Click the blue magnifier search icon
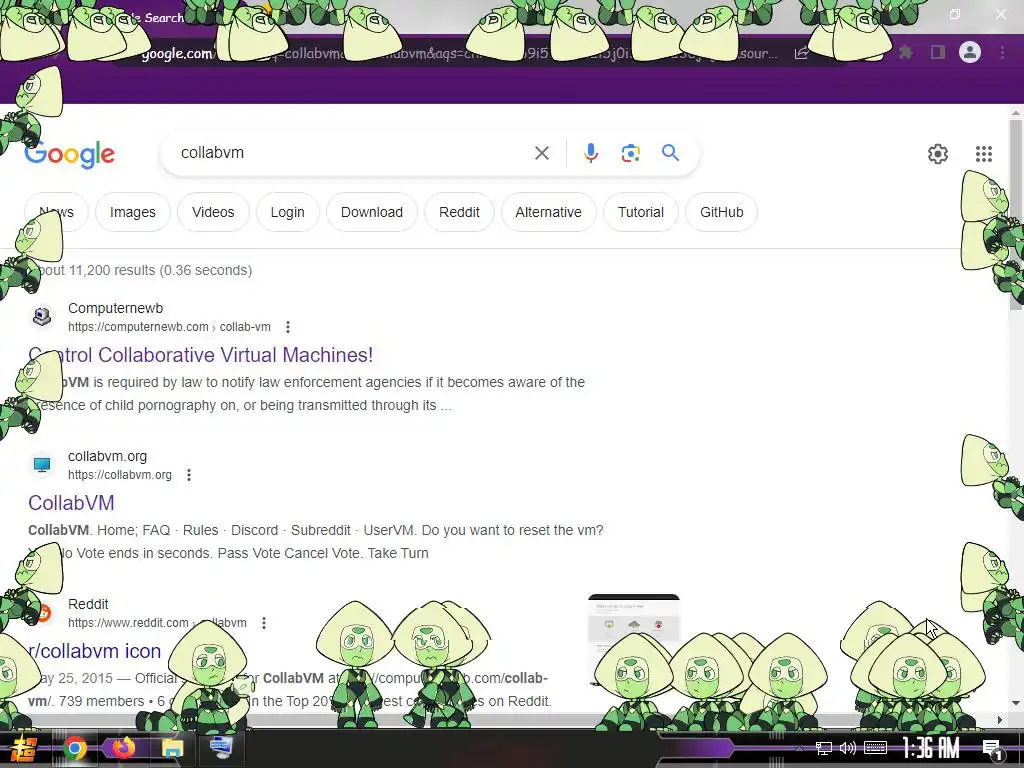1024x768 pixels. click(670, 153)
